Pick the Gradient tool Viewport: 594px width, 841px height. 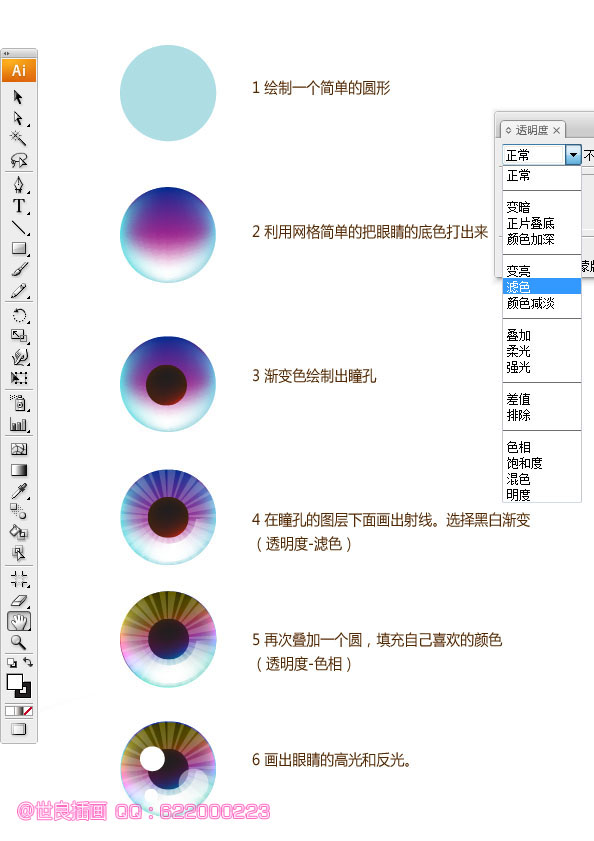point(19,470)
